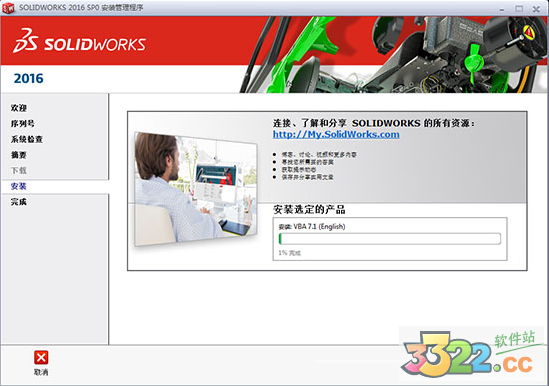The height and width of the screenshot is (386, 549).
Task: Close the installation manager window
Action: (536, 9)
